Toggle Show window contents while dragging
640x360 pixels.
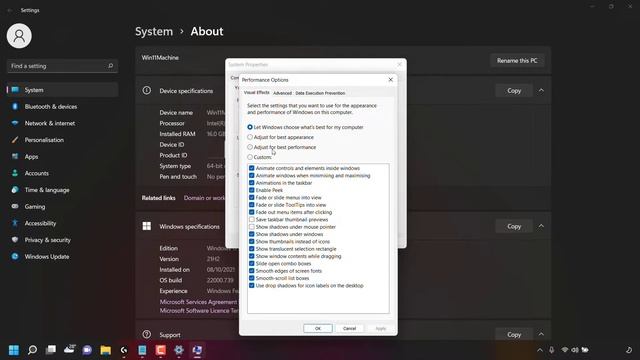252,256
